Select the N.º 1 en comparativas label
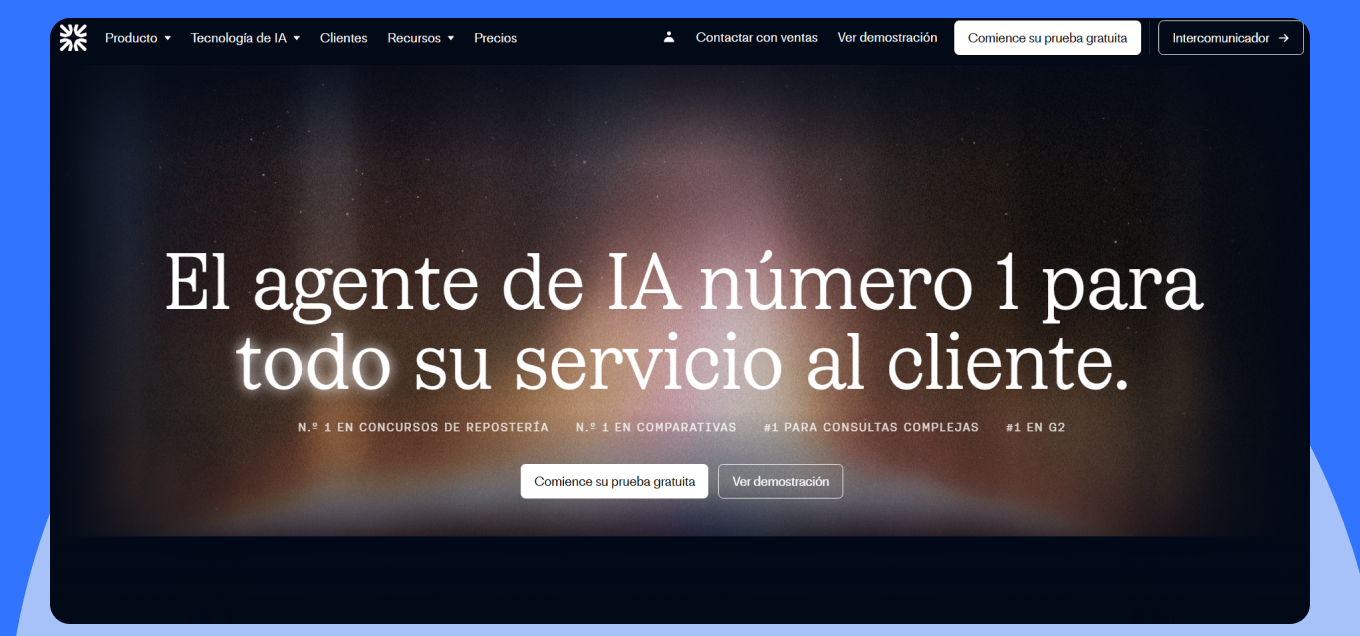The width and height of the screenshot is (1360, 636). 655,427
